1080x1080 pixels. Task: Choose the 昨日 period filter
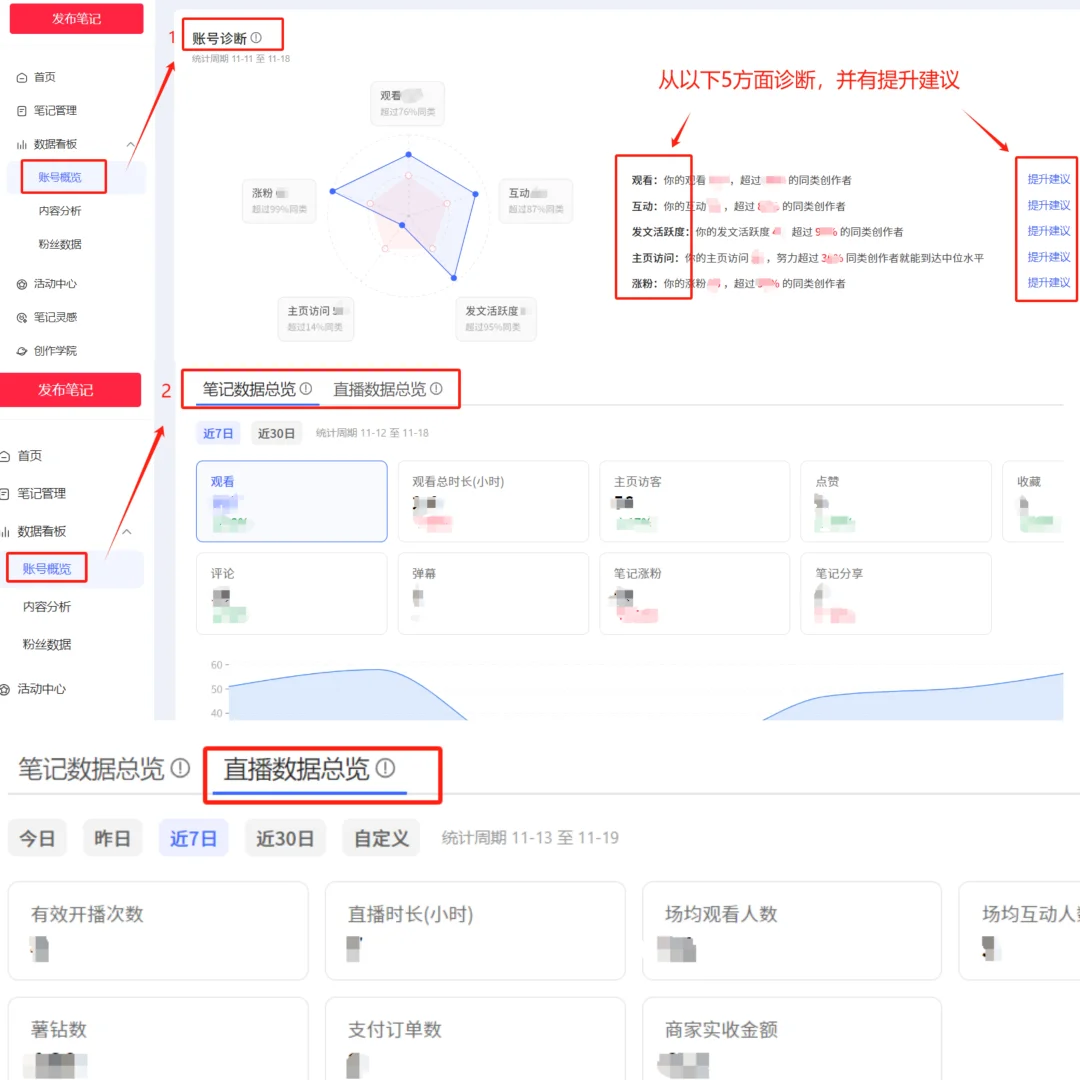pyautogui.click(x=112, y=838)
